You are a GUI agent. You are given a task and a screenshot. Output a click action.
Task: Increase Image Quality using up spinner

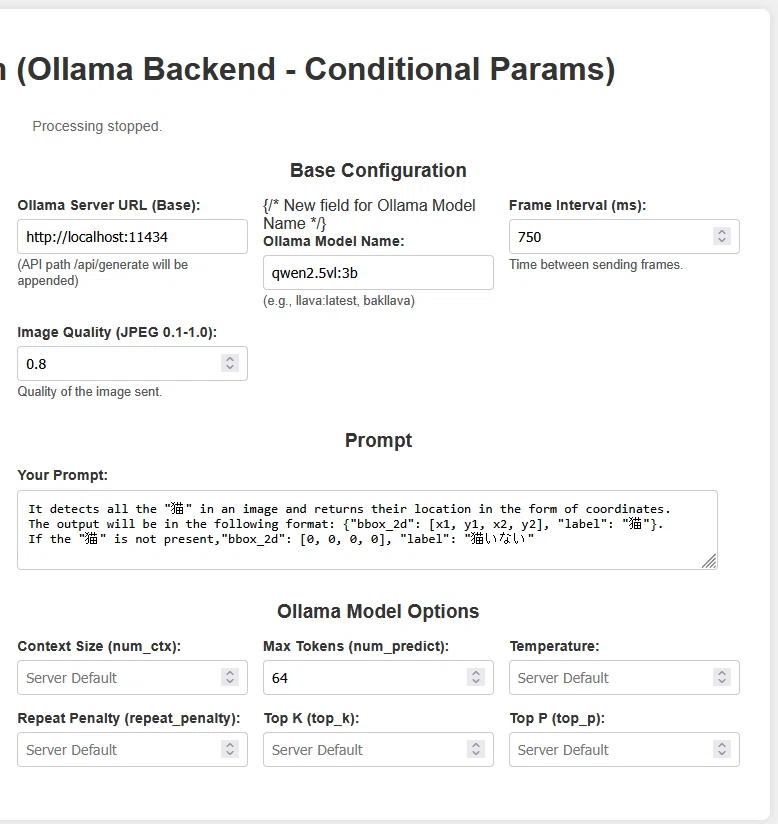coord(230,359)
